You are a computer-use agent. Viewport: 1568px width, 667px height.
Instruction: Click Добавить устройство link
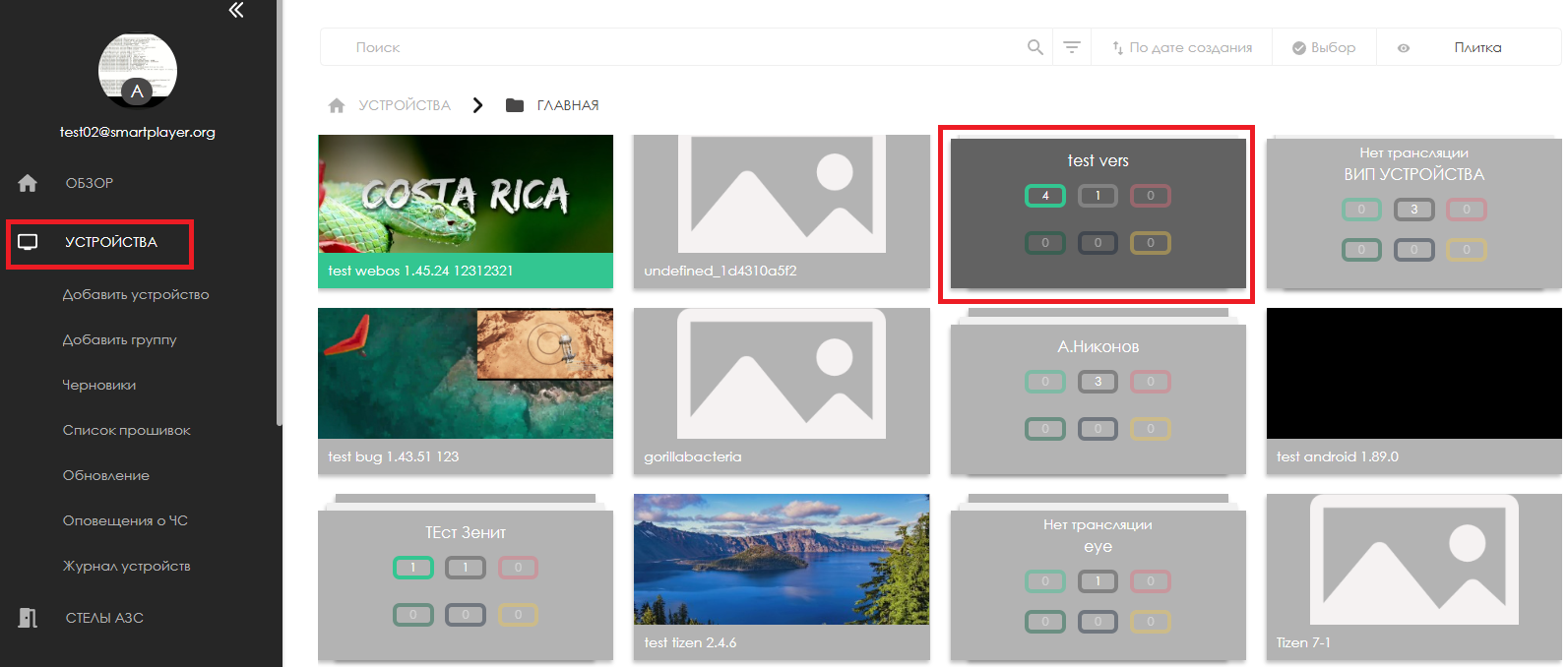136,294
